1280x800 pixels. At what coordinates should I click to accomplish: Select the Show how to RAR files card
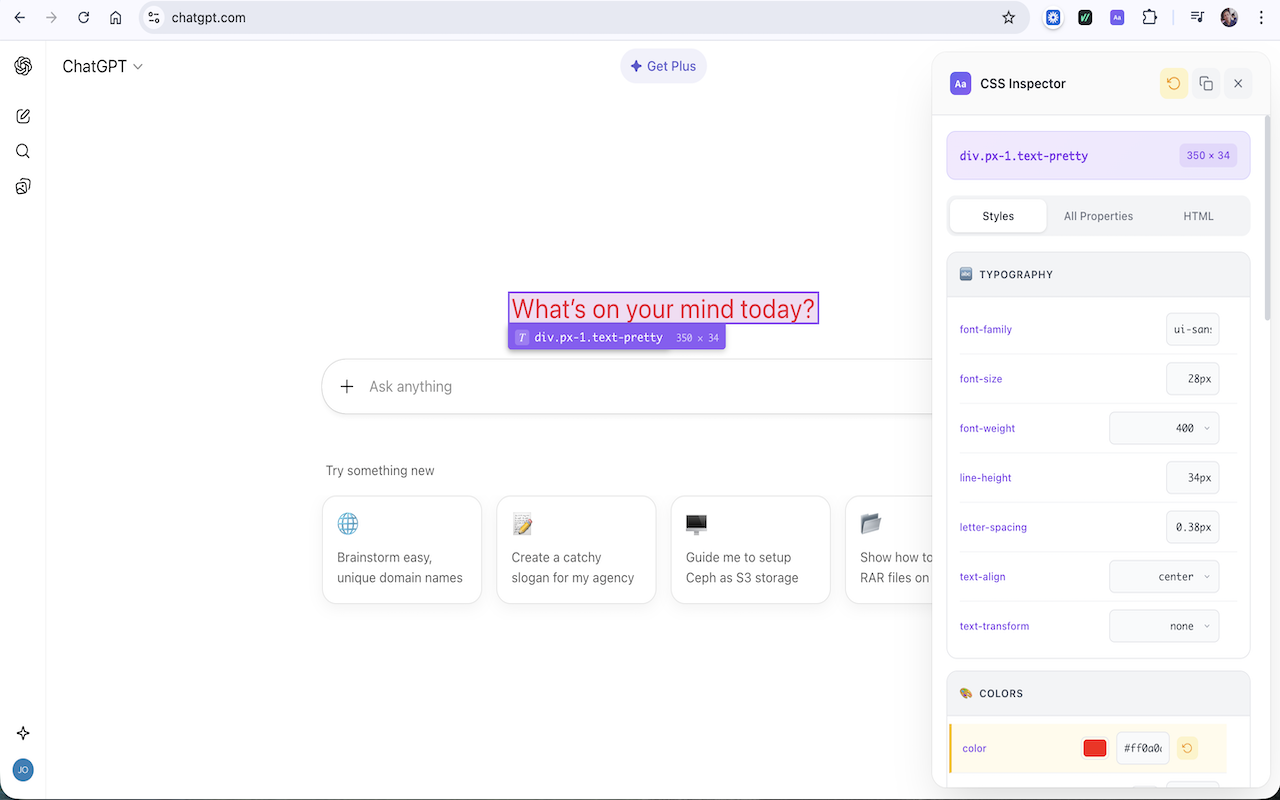click(889, 550)
